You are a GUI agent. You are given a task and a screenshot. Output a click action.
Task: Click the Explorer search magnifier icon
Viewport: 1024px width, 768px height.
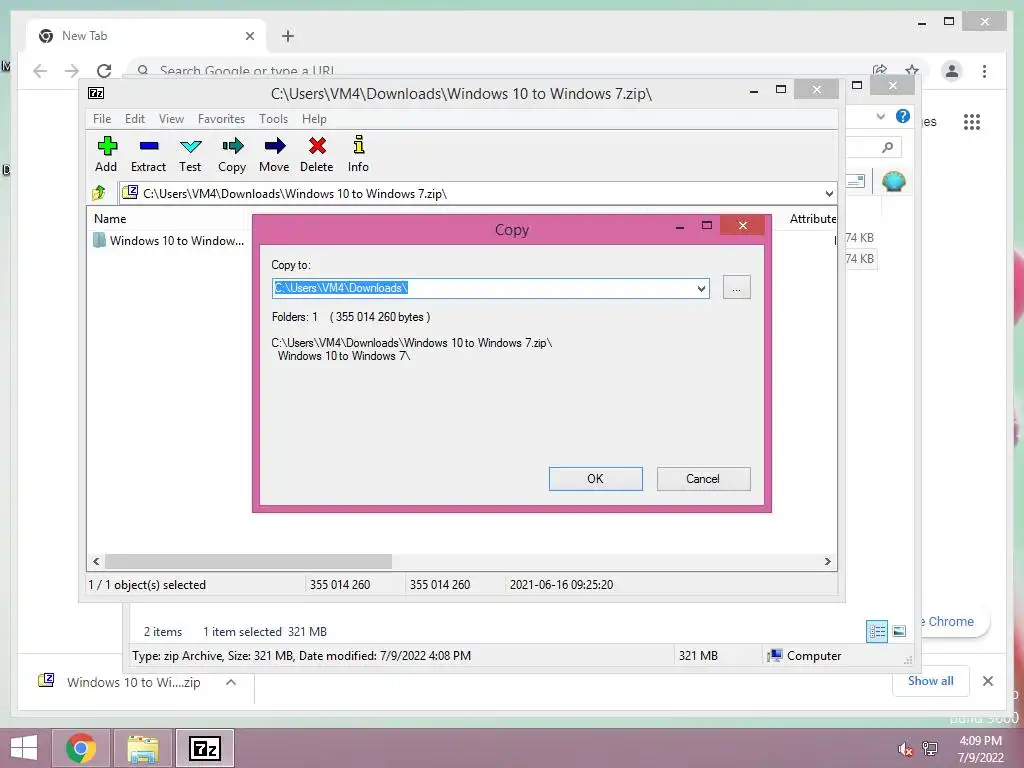[x=887, y=148]
